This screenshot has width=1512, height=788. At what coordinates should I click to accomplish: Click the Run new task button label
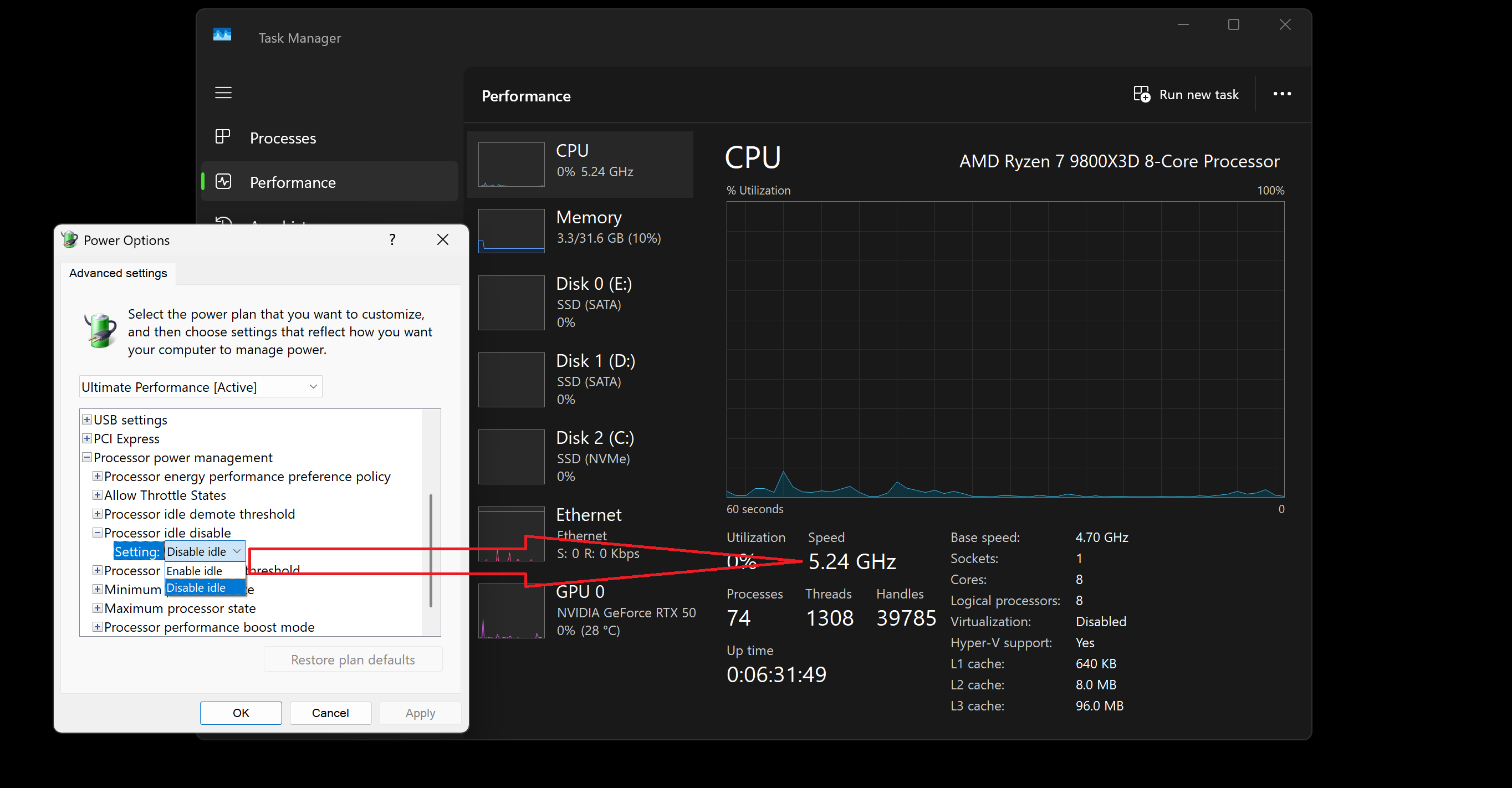tap(1199, 94)
